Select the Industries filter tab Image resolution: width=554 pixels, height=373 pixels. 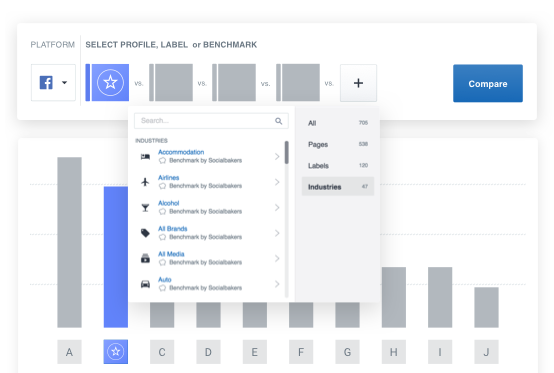tap(338, 186)
